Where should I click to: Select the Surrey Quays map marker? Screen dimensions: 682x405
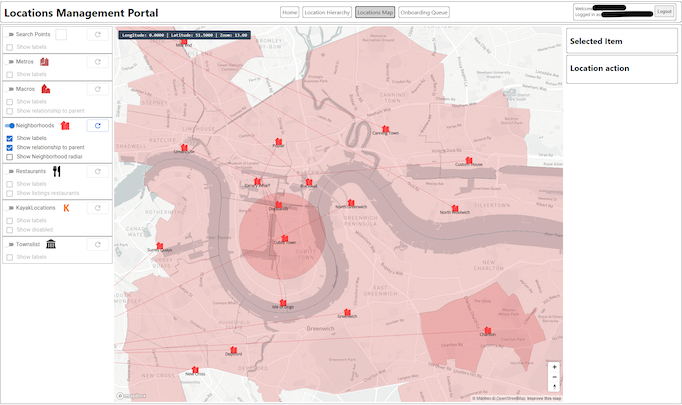point(160,246)
